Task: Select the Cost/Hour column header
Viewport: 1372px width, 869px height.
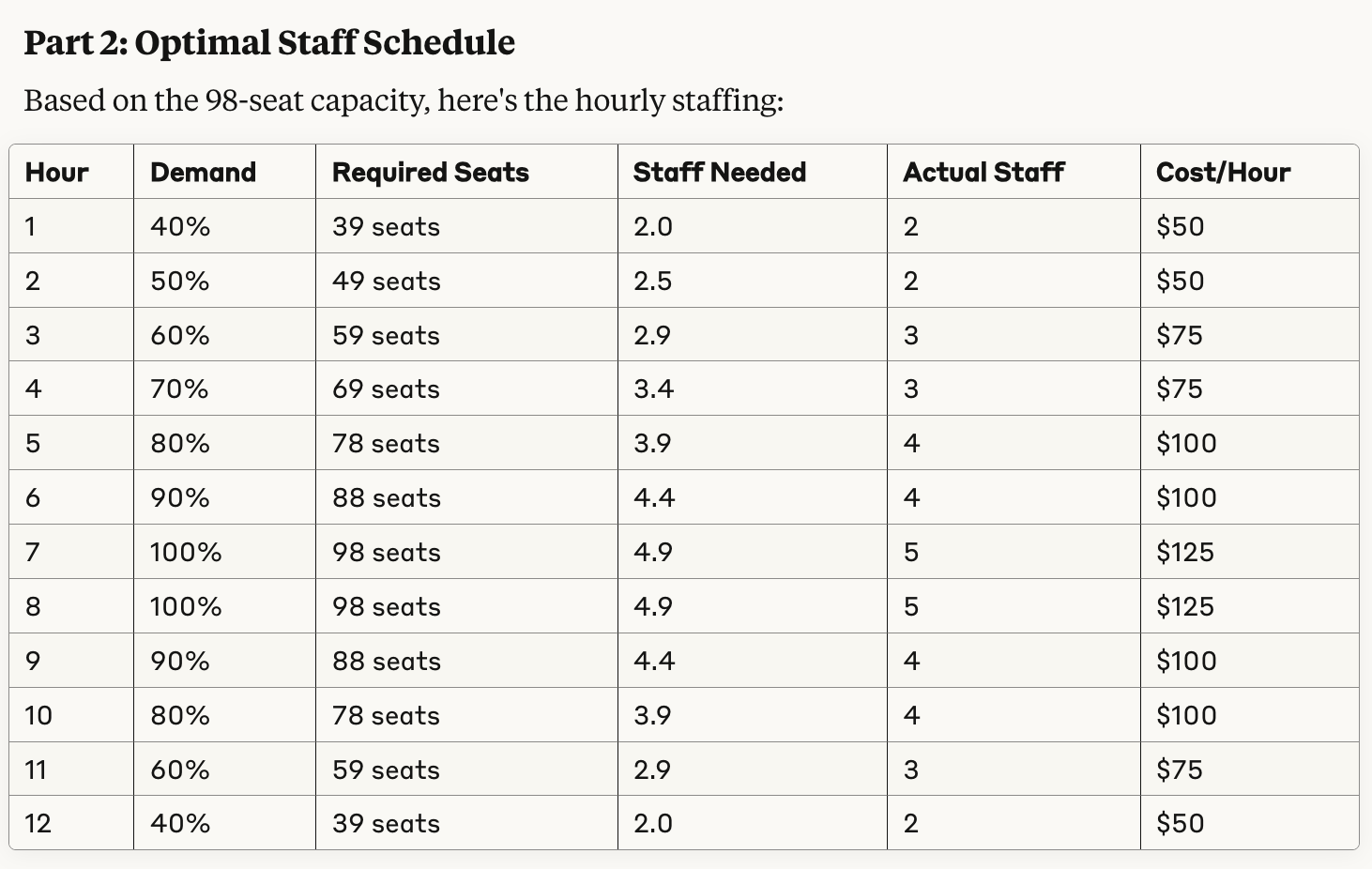Action: point(1224,173)
